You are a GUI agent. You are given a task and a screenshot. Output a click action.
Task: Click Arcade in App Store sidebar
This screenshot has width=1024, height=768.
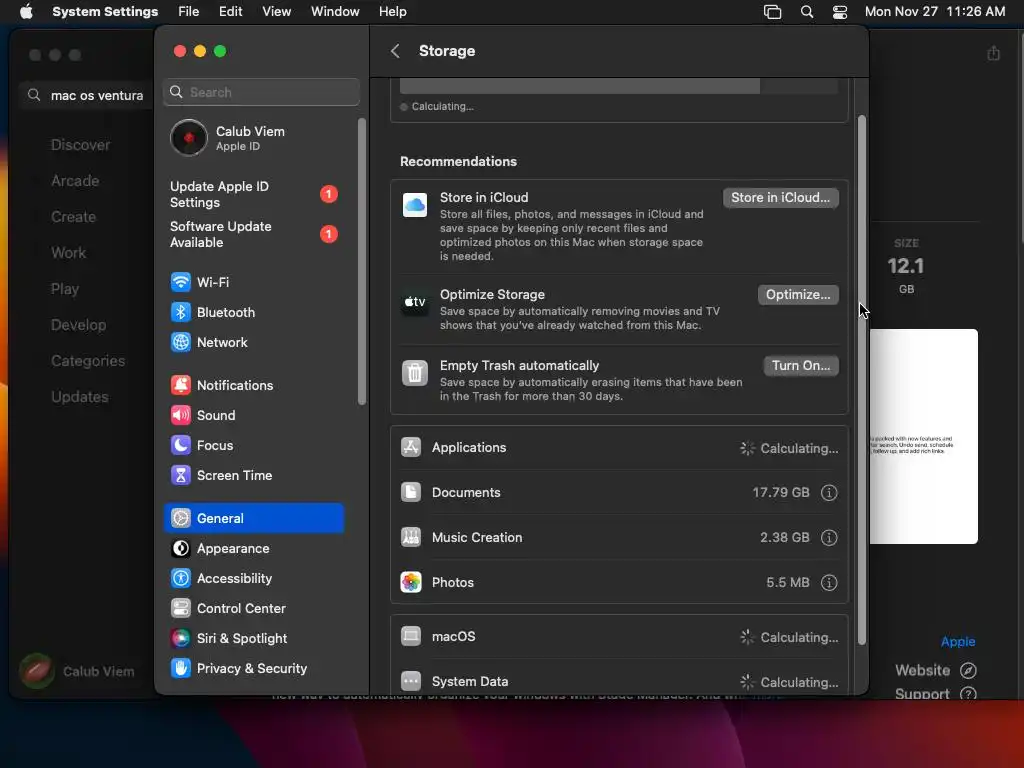point(75,181)
